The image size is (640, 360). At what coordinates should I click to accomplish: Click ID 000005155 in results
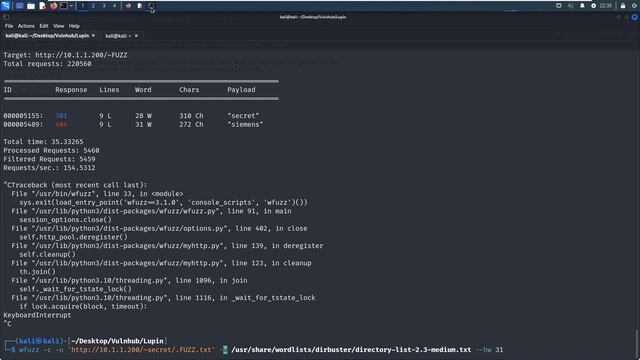click(23, 116)
